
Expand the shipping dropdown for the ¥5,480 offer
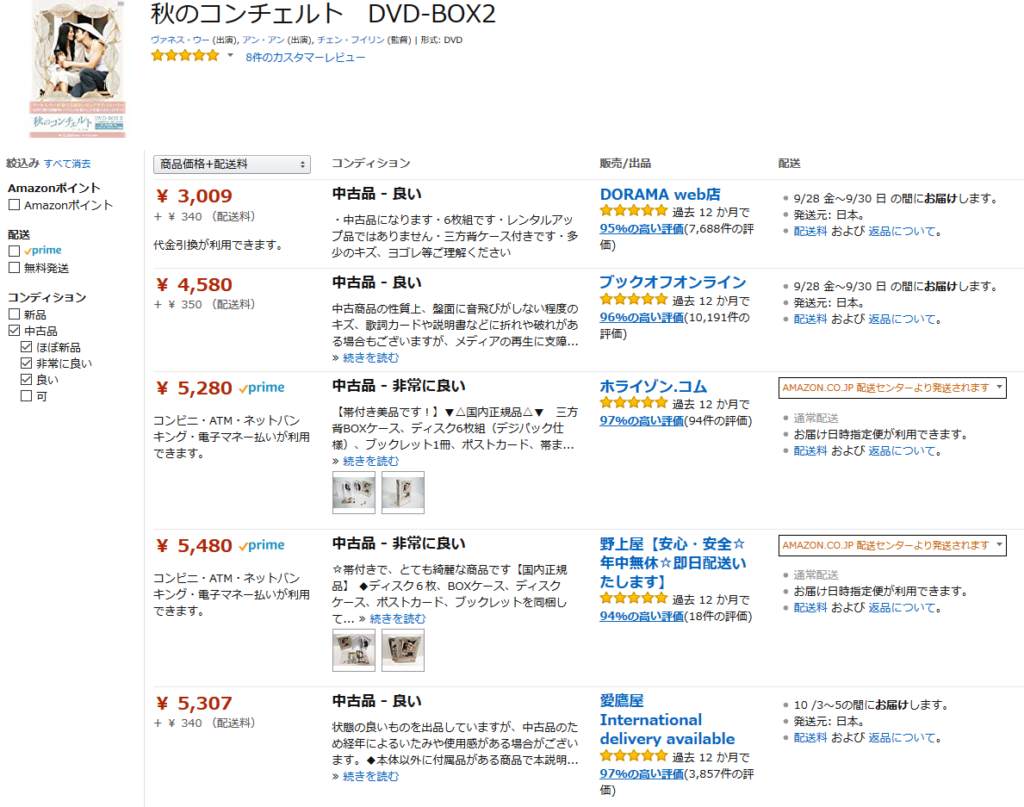892,545
